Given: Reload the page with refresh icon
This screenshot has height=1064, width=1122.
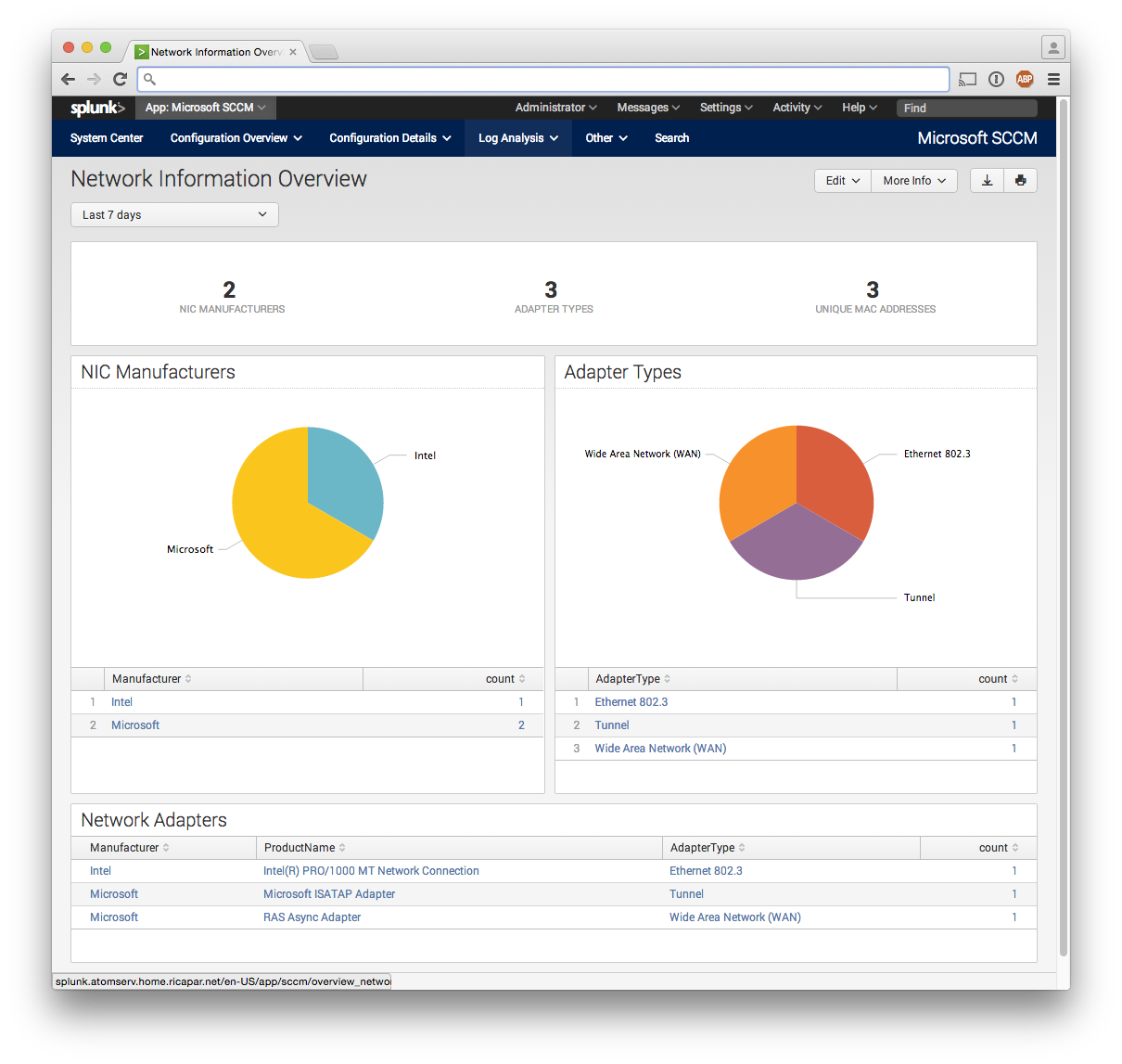Looking at the screenshot, I should (x=120, y=79).
